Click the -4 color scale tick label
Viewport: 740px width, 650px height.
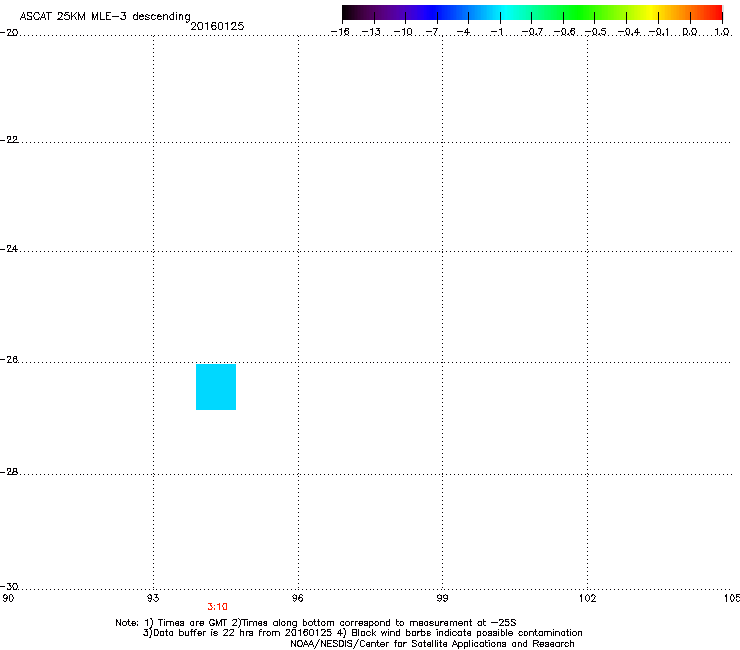click(463, 32)
